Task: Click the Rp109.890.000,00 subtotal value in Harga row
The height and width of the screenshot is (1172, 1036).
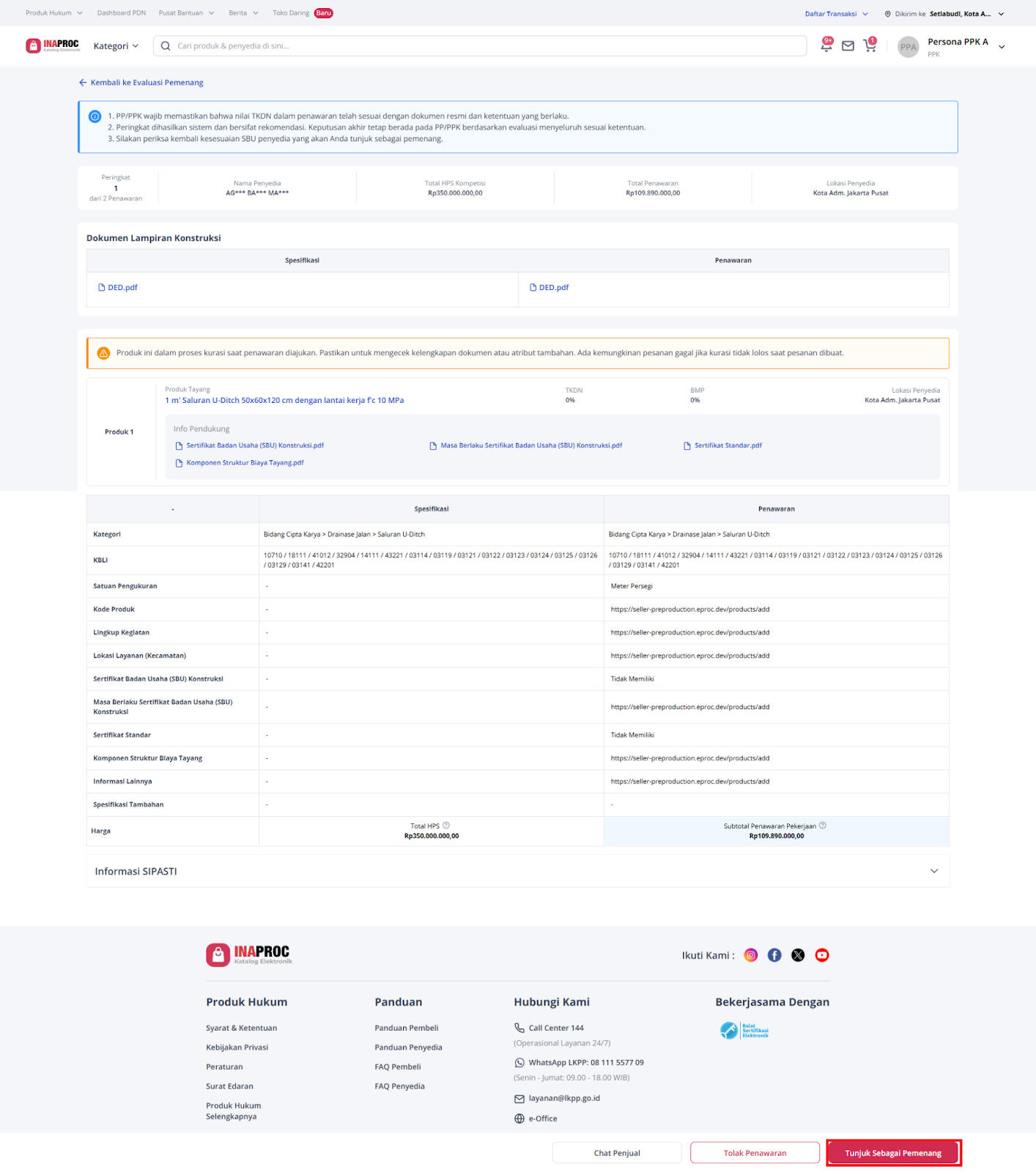Action: click(x=777, y=836)
